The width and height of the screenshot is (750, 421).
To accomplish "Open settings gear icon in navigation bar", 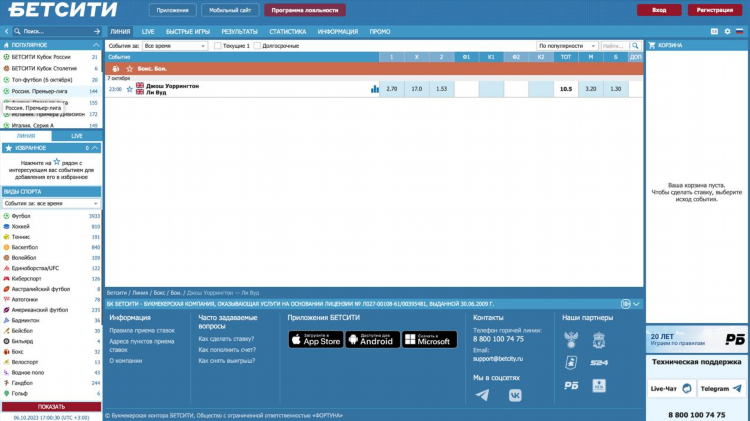I will click(x=728, y=31).
